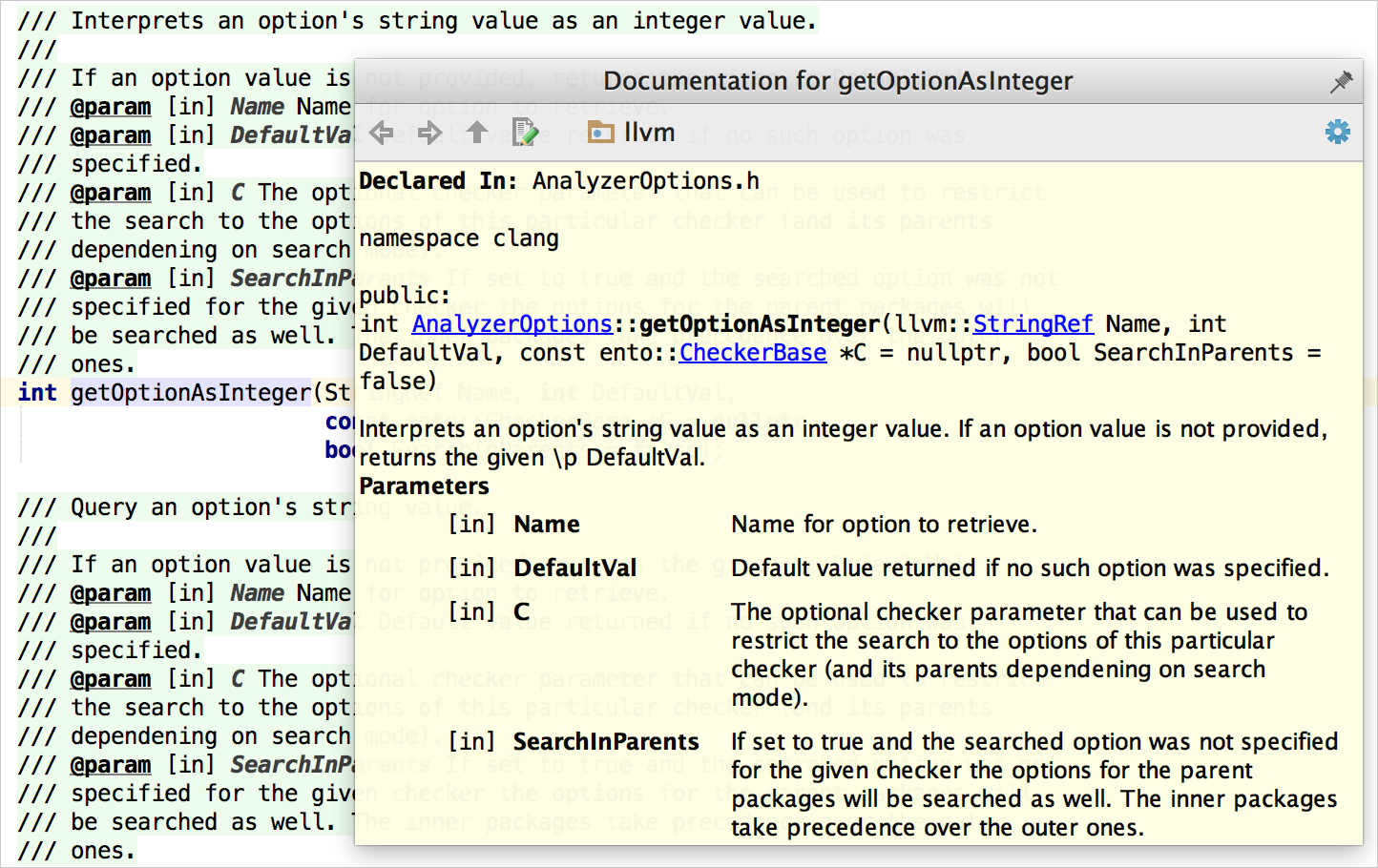Image resolution: width=1378 pixels, height=868 pixels.
Task: Click the Back arrow in documentation popup
Action: click(x=382, y=133)
